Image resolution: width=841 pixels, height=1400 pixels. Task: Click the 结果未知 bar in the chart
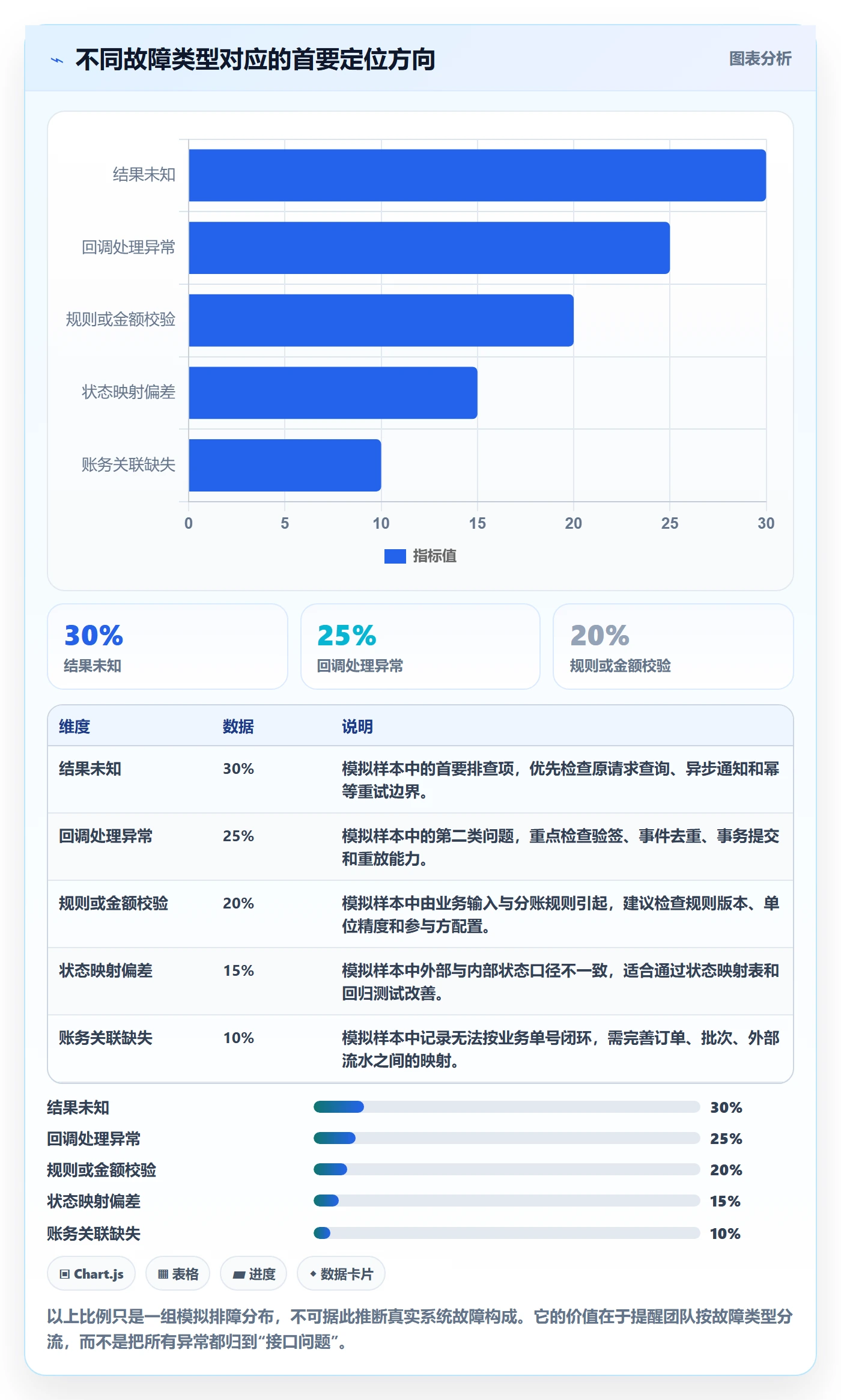click(477, 175)
